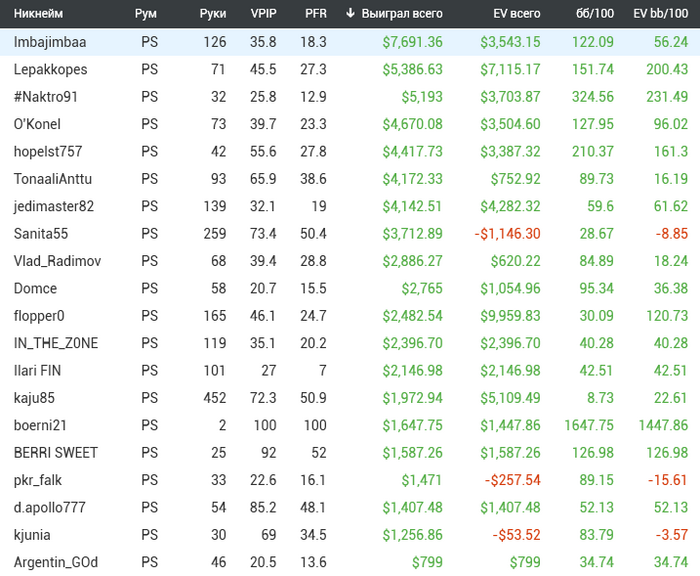Screen dimensions: 700x576
Task: Click VPIP value 85.2
Action: point(263,507)
